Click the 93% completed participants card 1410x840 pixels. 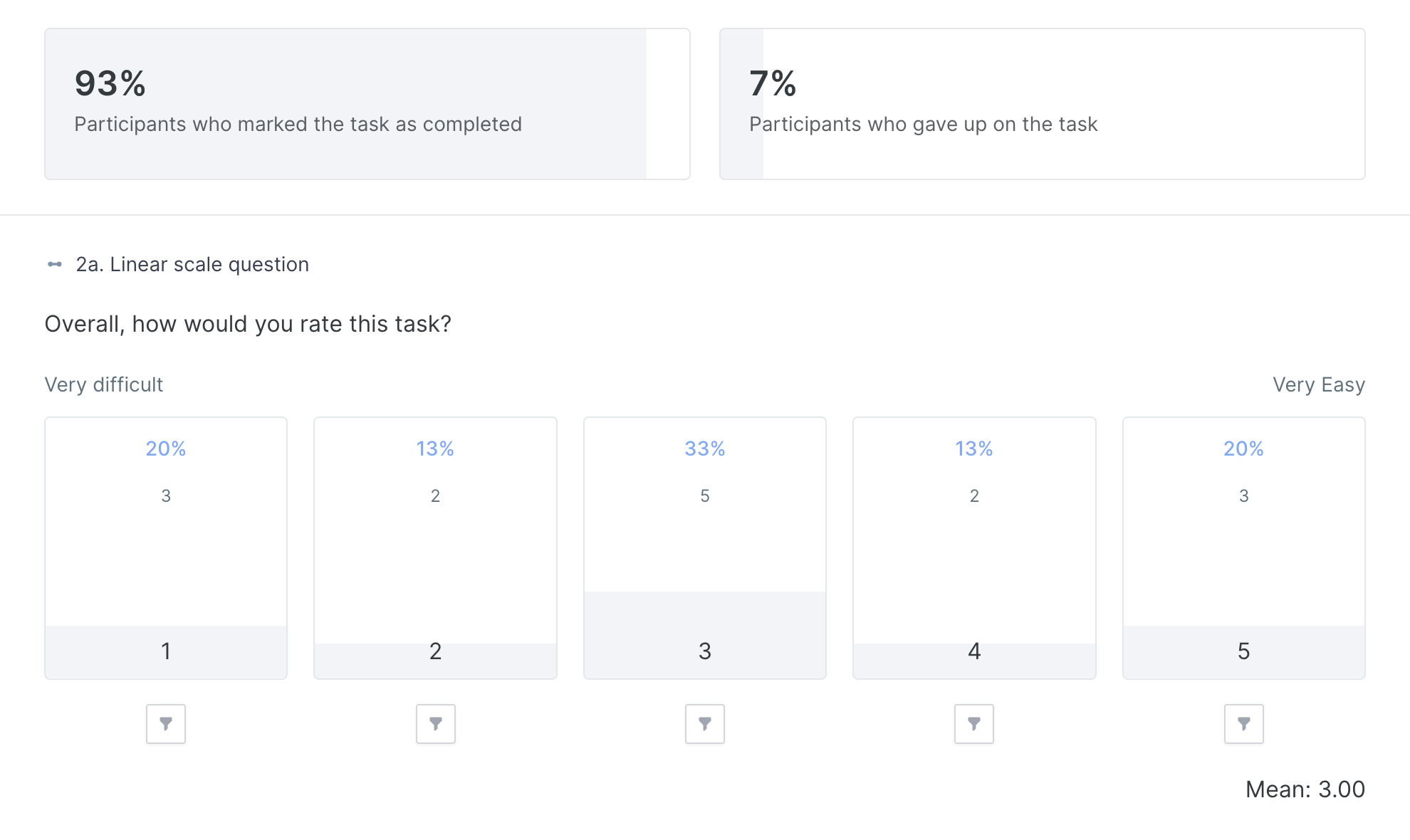click(367, 104)
